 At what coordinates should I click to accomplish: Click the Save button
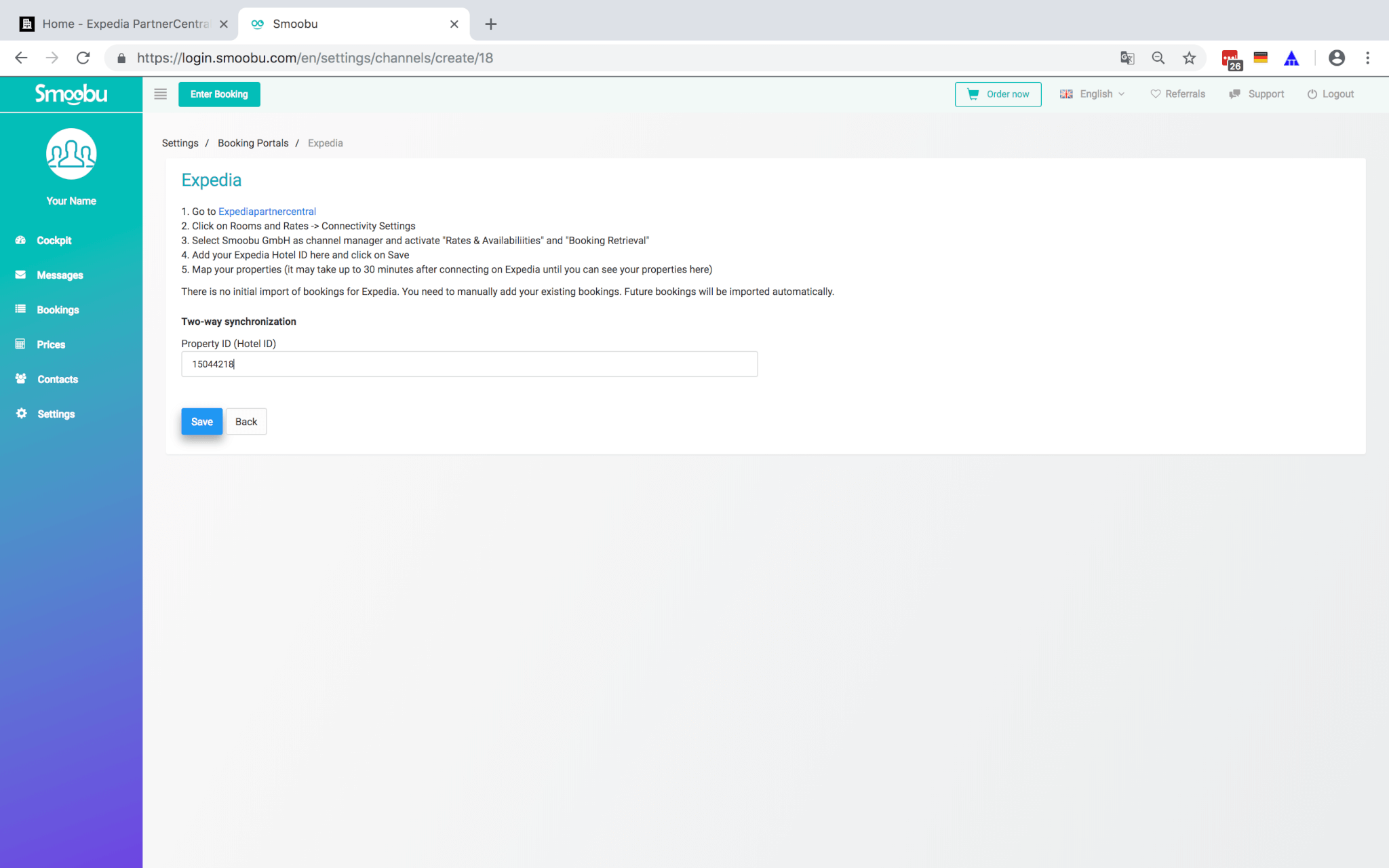[x=201, y=421]
